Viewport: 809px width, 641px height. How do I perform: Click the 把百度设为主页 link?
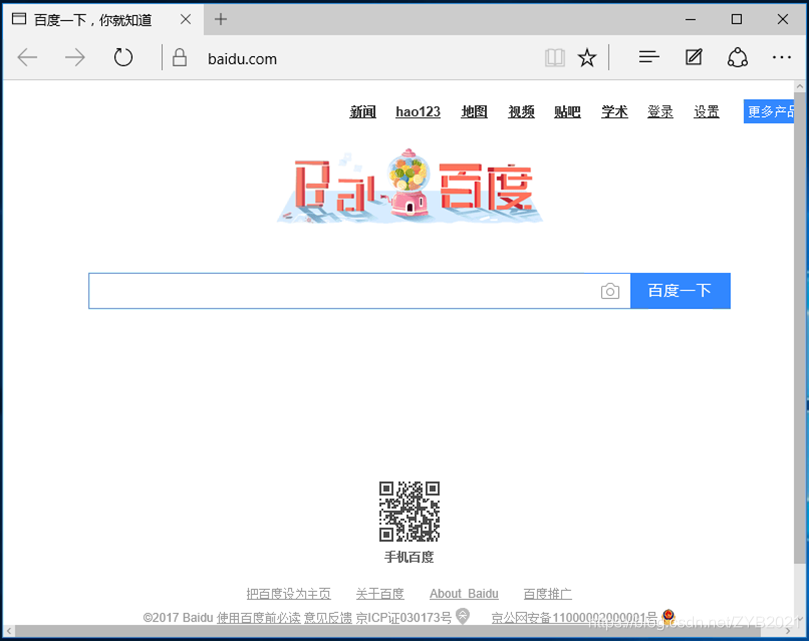coord(288,594)
